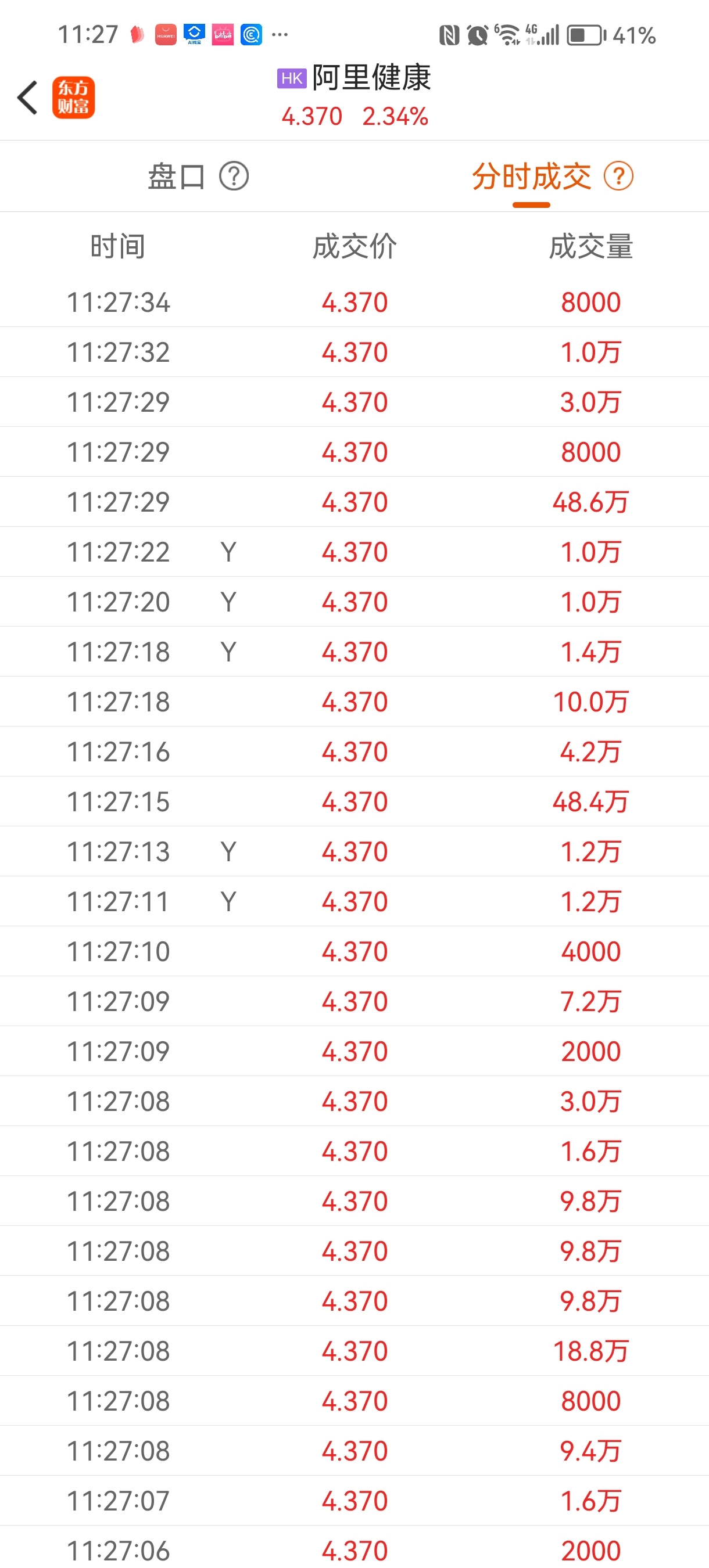Screen dimensions: 709x1568
Task: Switch to the 盘口 tab
Action: pyautogui.click(x=177, y=177)
